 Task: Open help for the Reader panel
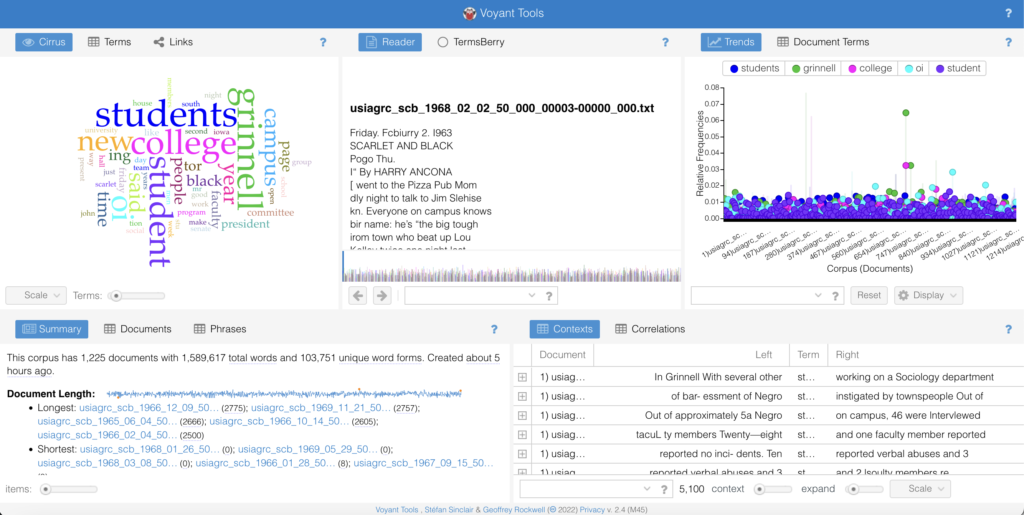pos(665,42)
